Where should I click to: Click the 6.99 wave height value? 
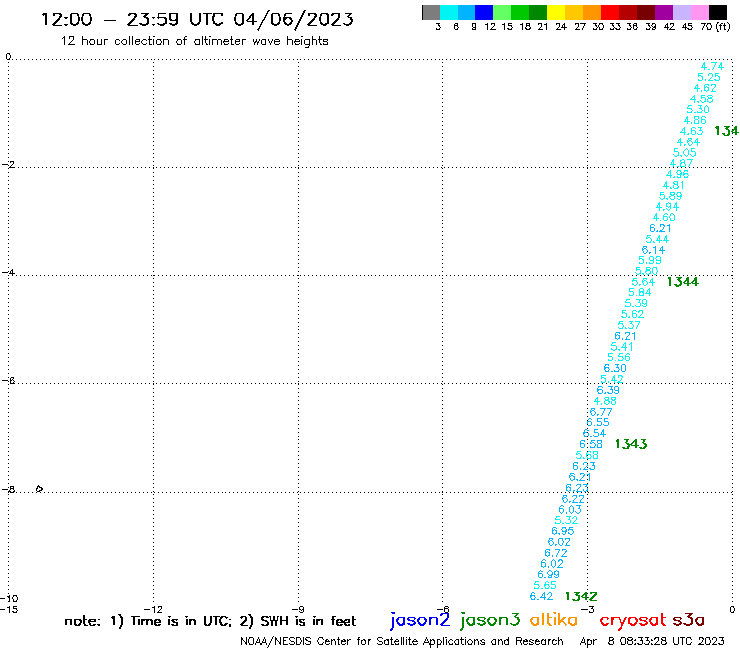548,574
